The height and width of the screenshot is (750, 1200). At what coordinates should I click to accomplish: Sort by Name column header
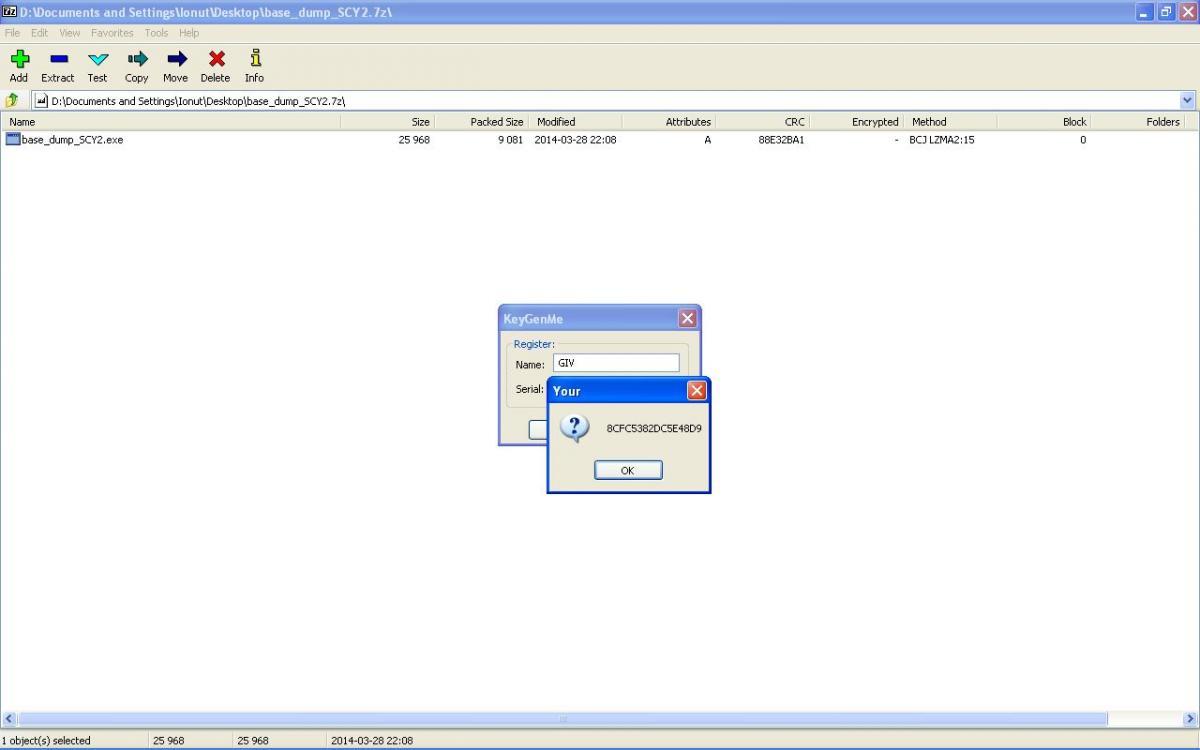coord(171,122)
